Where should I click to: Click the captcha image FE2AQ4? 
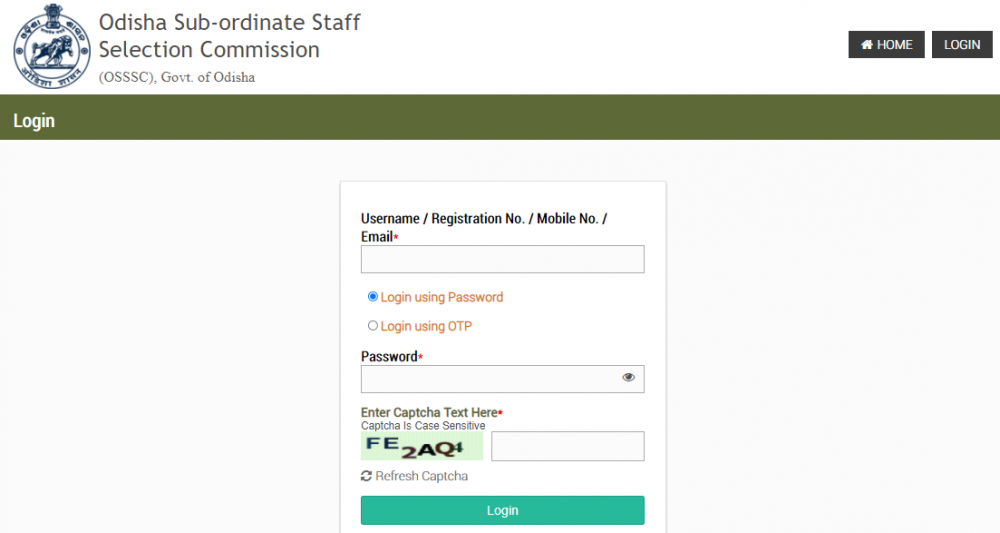[x=422, y=446]
